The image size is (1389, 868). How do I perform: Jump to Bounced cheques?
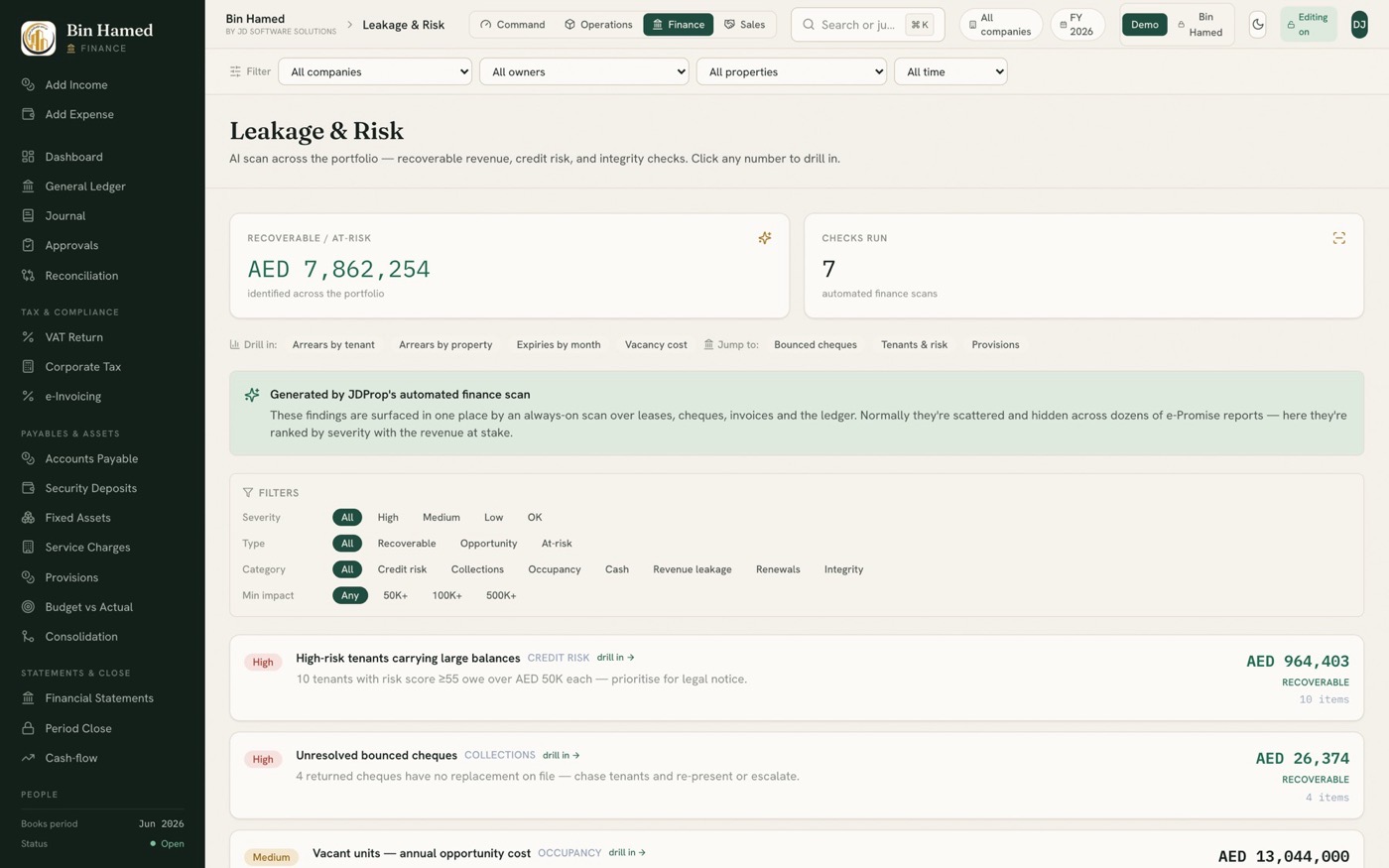tap(816, 345)
